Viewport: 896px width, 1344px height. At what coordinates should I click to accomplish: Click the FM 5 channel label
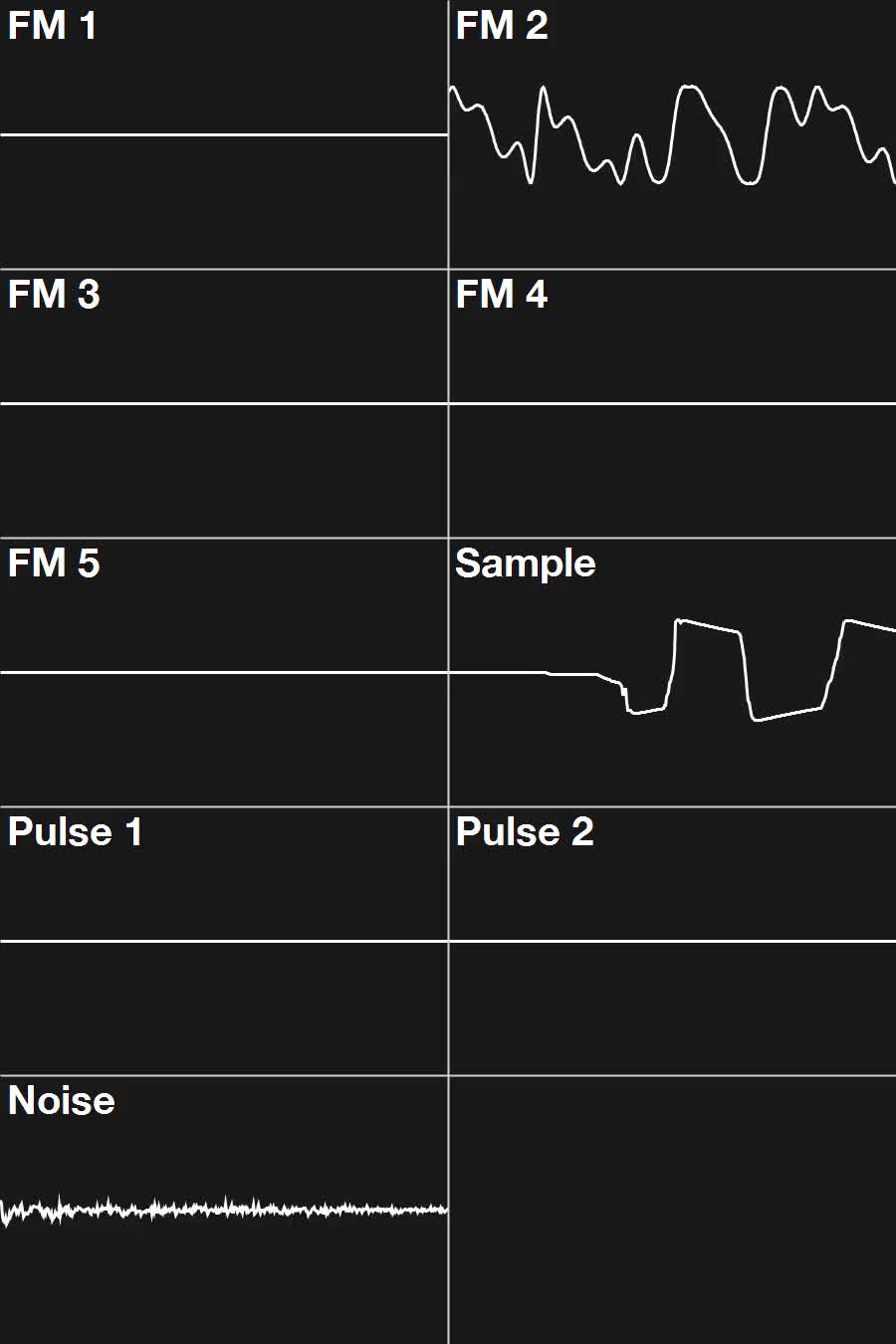[x=54, y=563]
